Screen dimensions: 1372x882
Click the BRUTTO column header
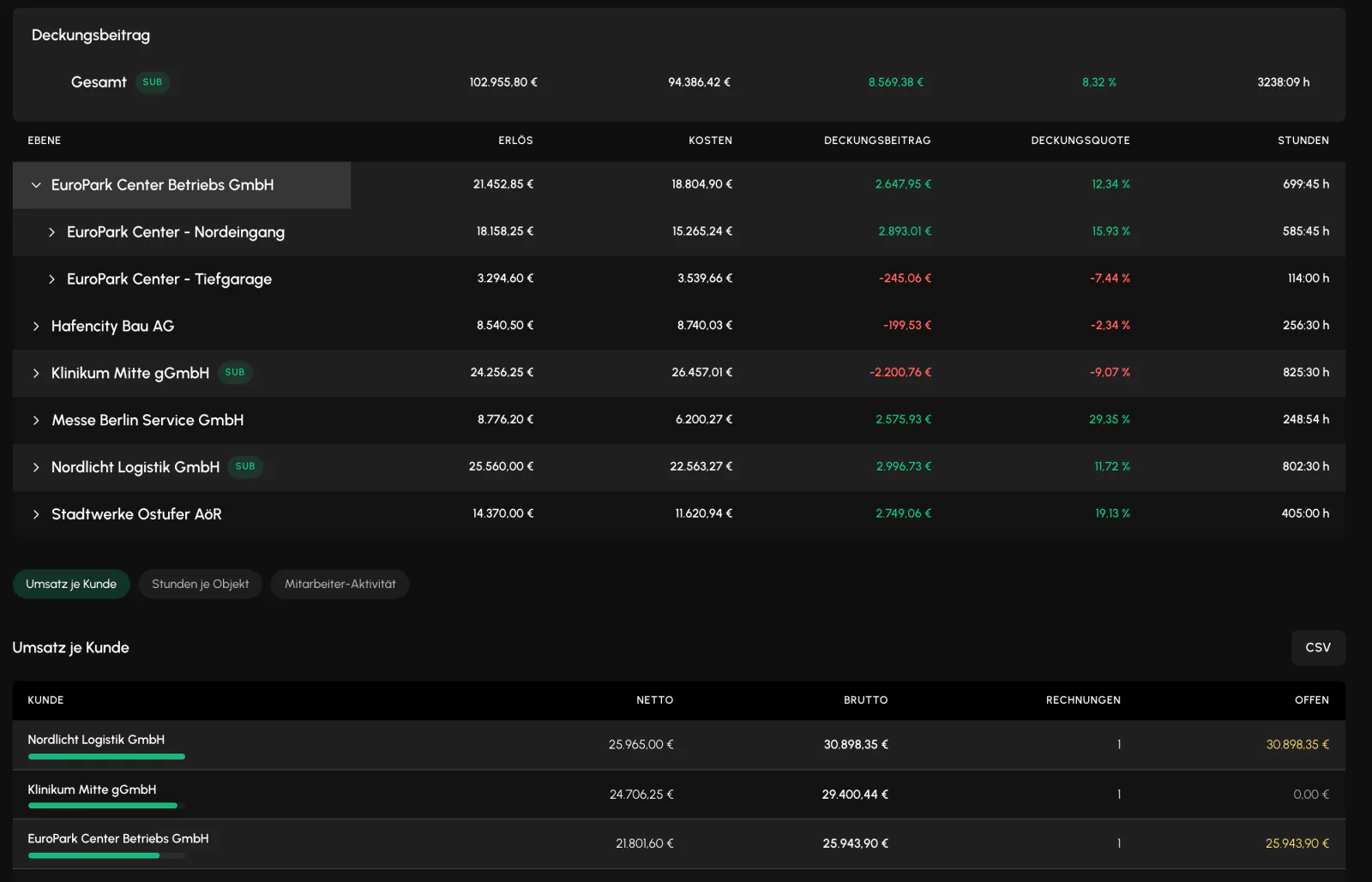(866, 700)
